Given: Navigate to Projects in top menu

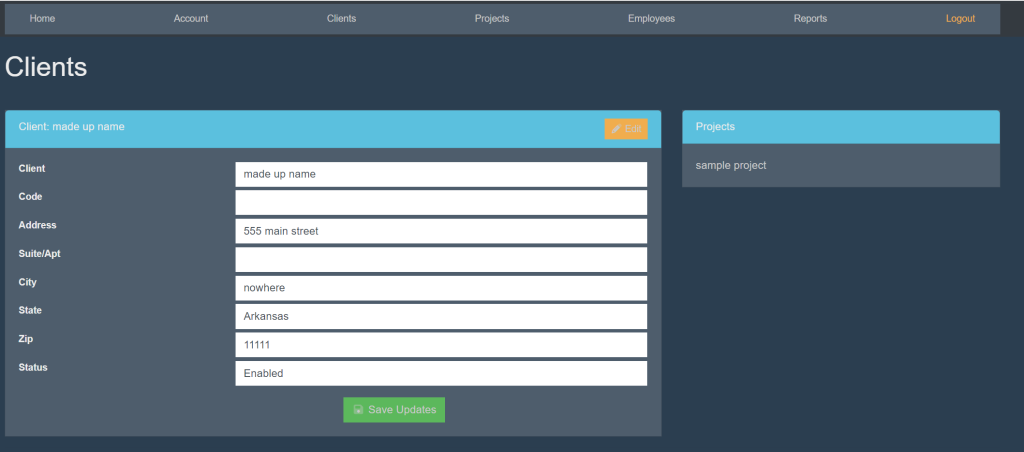Looking at the screenshot, I should [492, 19].
